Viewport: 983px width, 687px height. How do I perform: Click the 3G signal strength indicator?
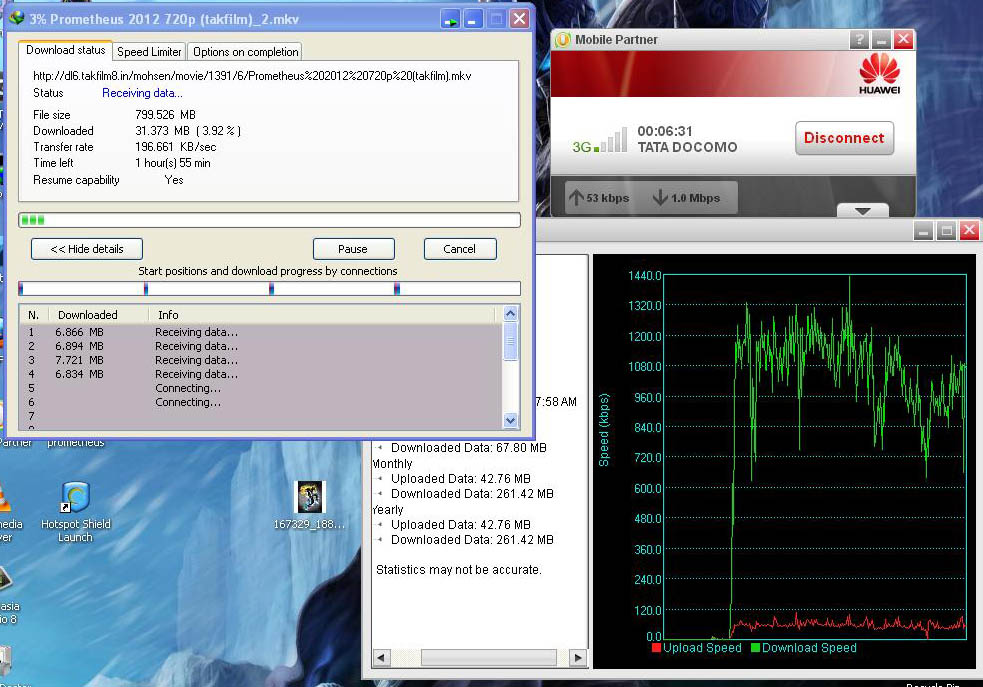click(x=599, y=140)
